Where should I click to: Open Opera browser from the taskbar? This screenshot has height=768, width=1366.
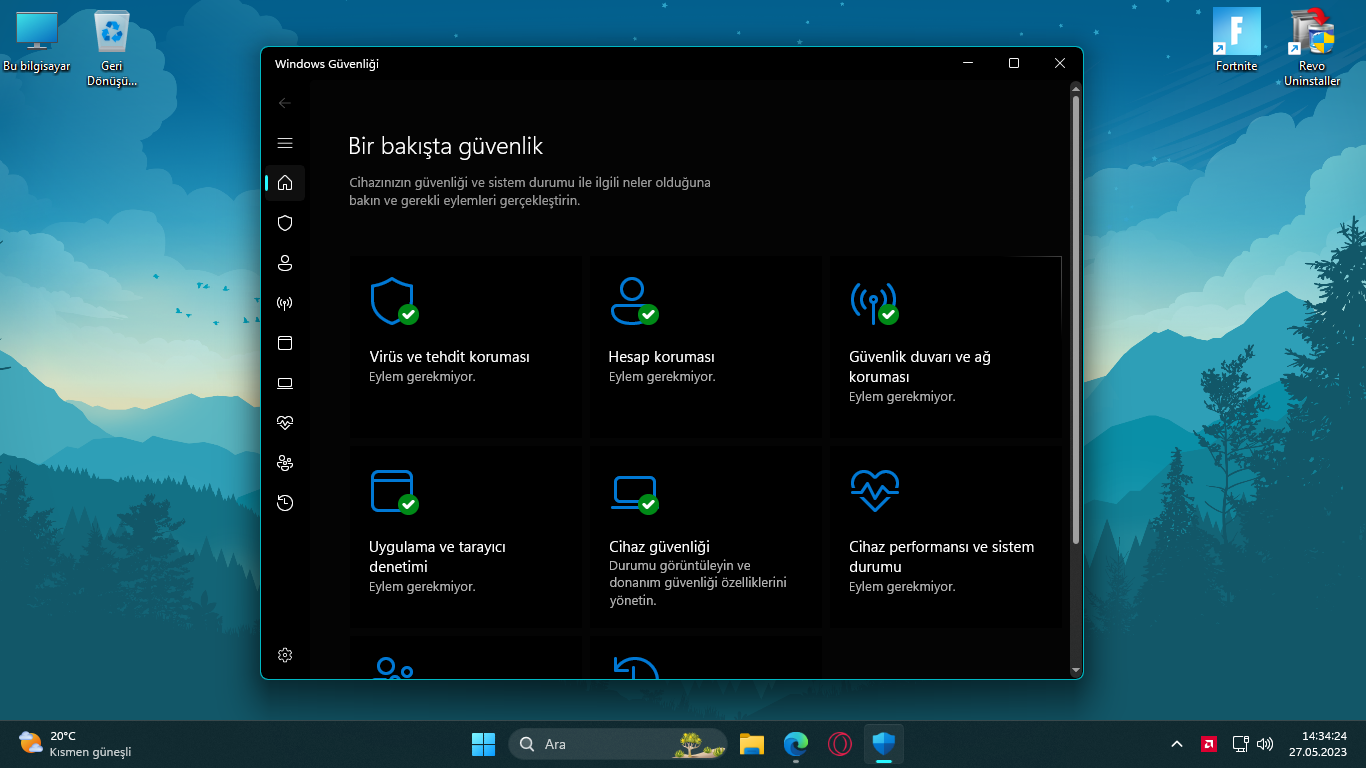(x=840, y=744)
